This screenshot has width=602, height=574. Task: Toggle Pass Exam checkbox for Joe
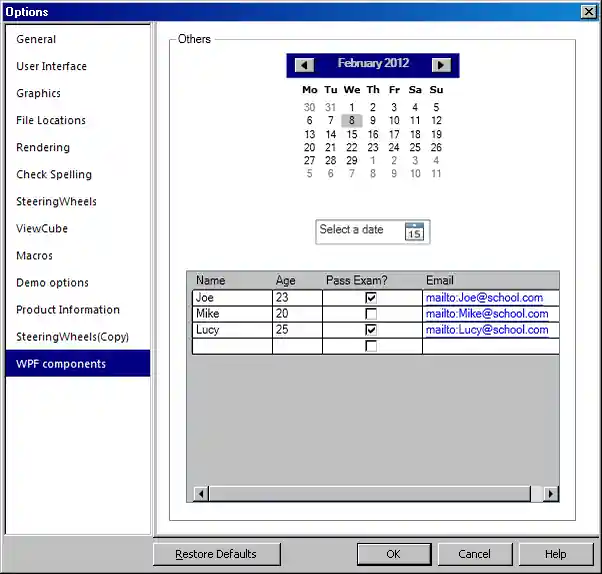tap(371, 298)
